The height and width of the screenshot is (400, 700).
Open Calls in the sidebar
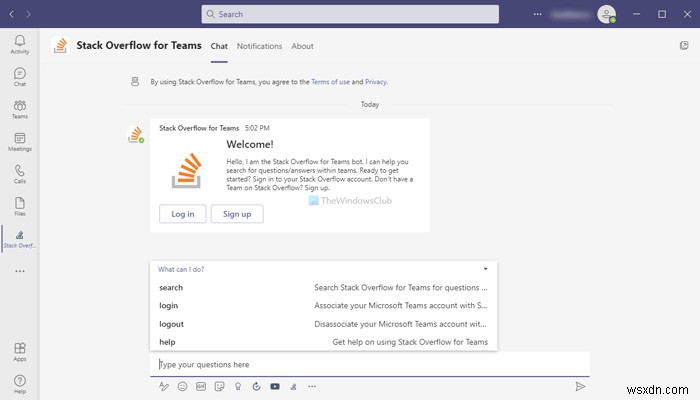20,174
